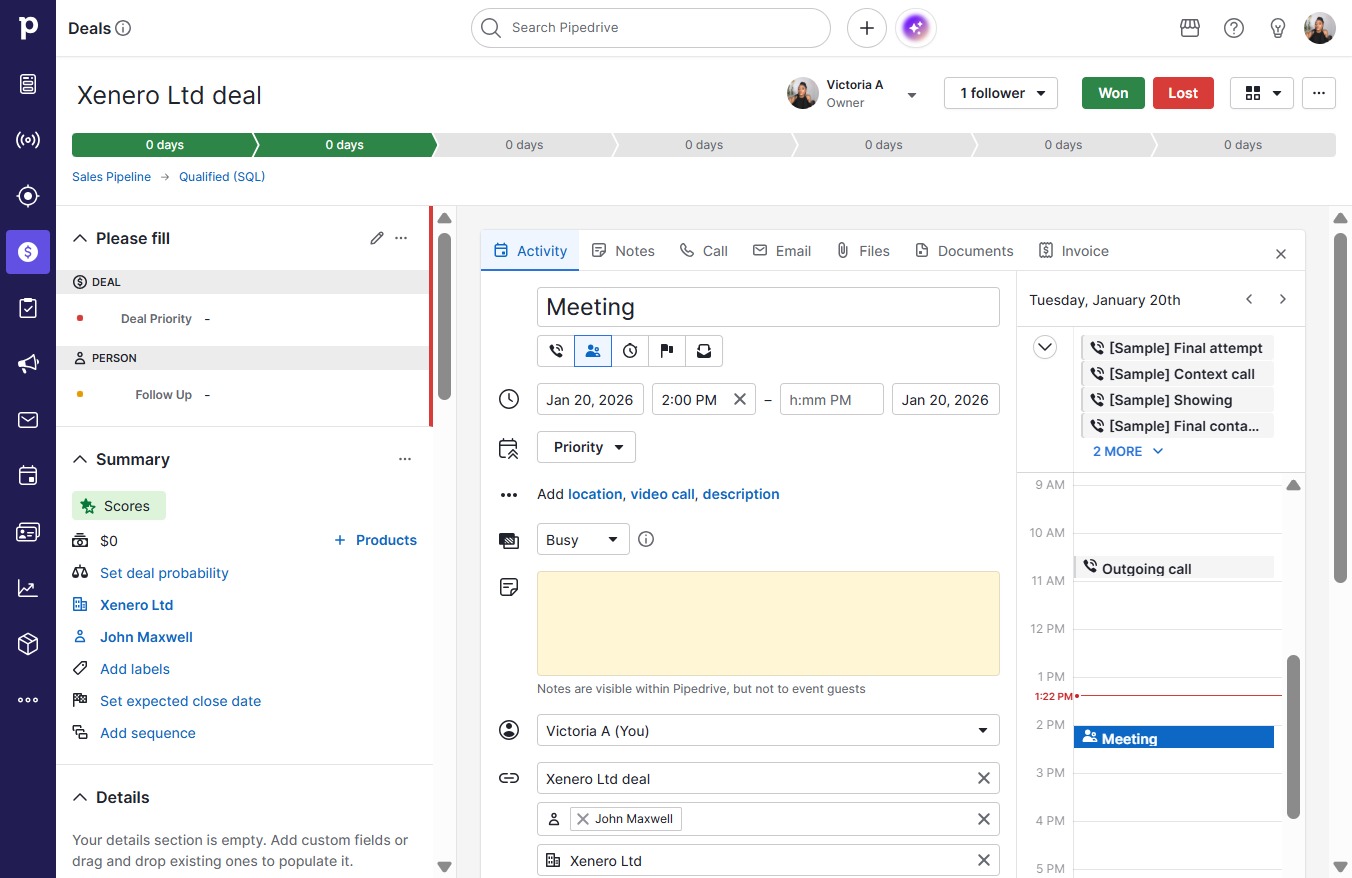
Task: Open the AI assistant sparkle icon
Action: [917, 28]
